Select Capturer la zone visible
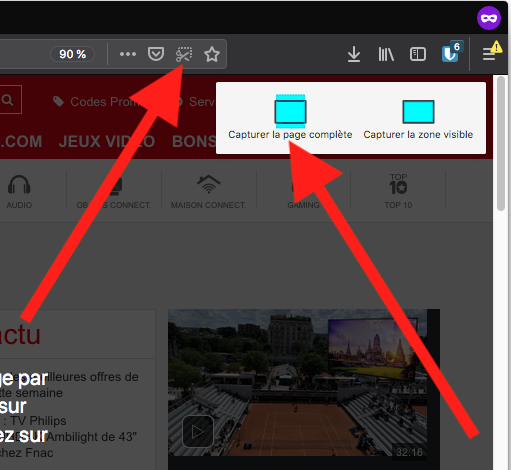The image size is (511, 470). pyautogui.click(x=418, y=135)
